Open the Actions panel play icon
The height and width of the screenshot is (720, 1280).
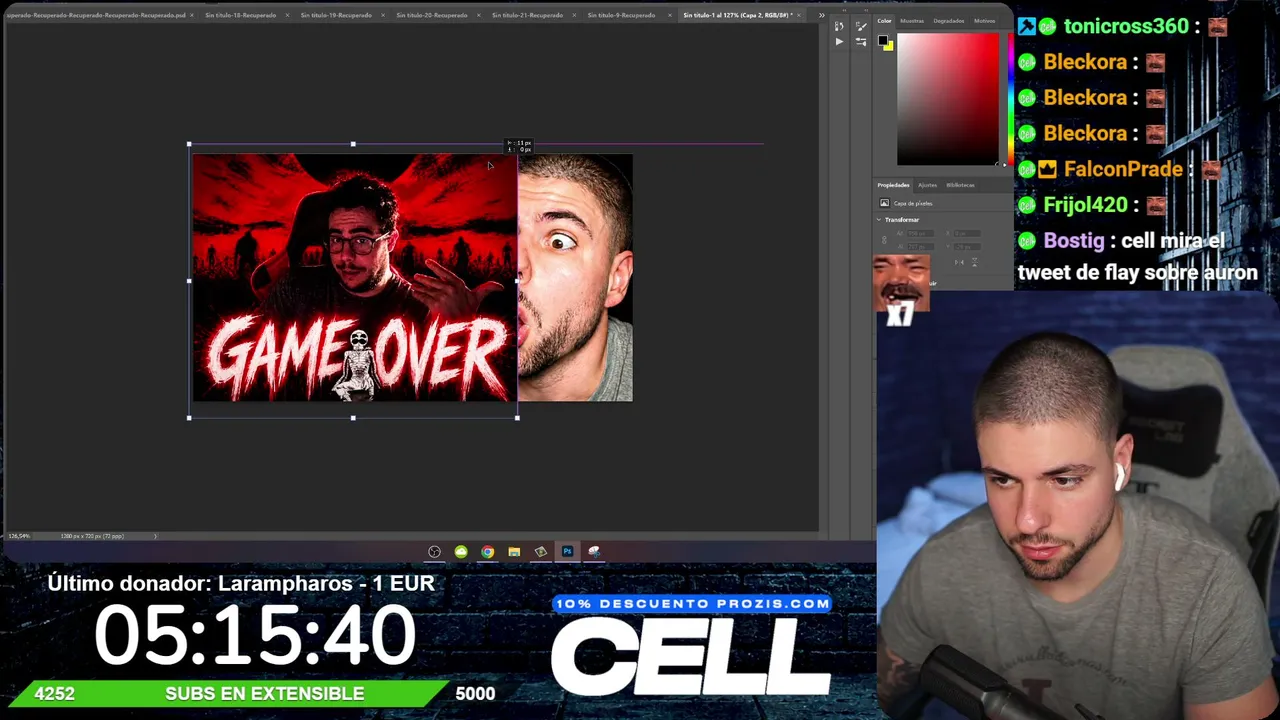point(839,42)
